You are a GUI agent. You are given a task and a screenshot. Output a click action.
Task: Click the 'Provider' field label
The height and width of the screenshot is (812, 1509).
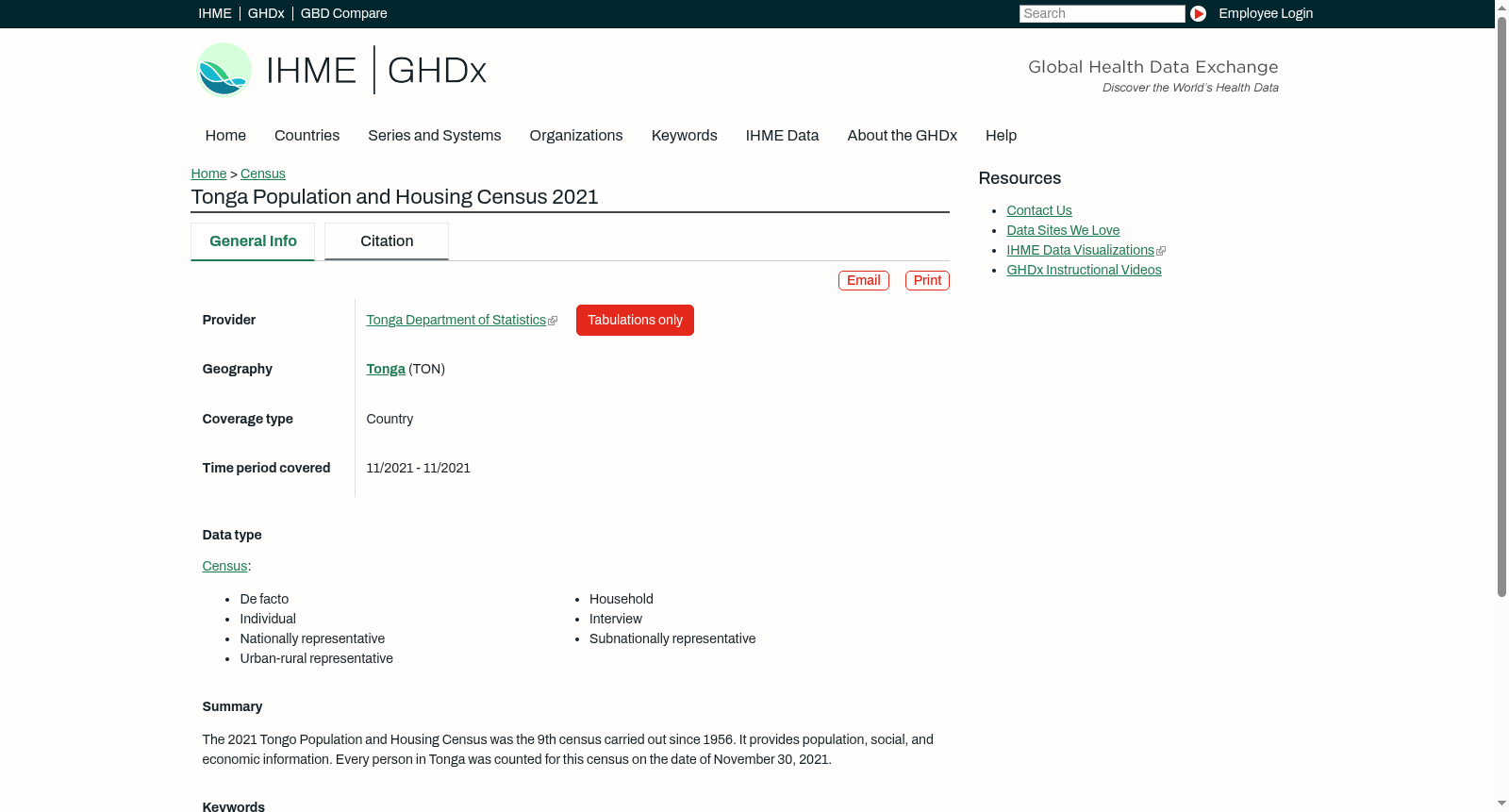pos(228,320)
